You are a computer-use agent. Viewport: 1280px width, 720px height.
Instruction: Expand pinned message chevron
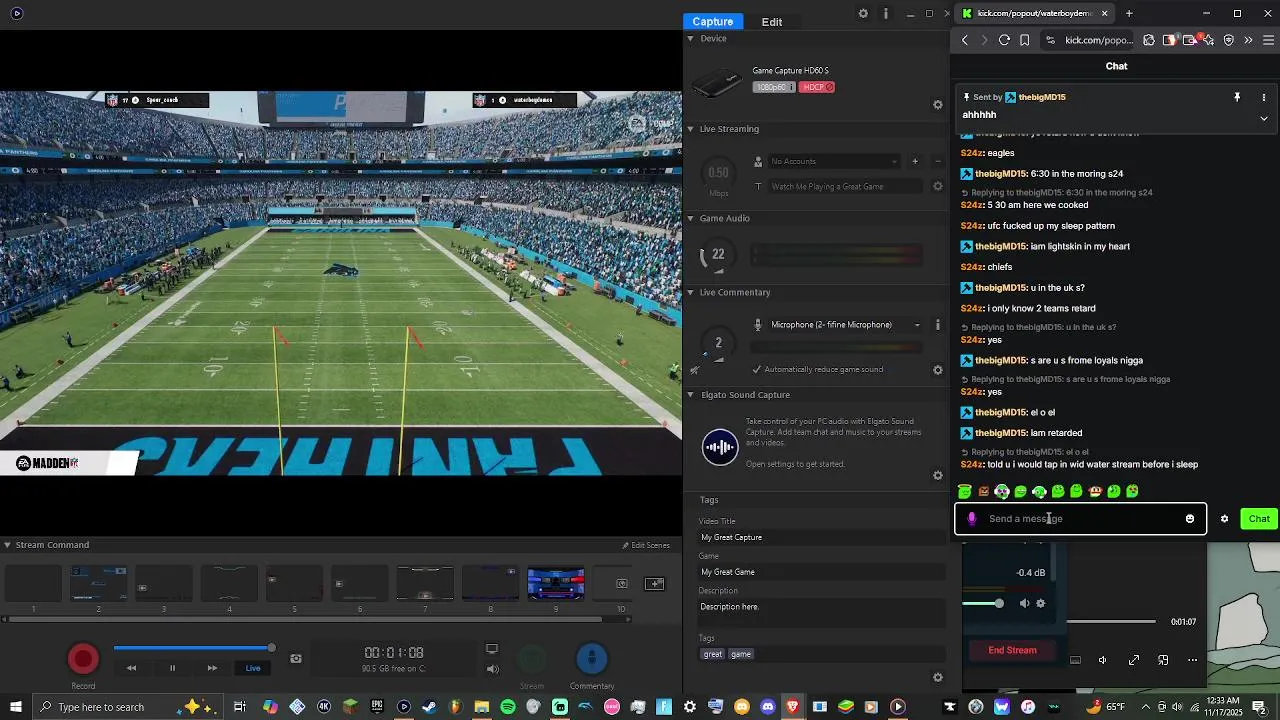coord(1264,118)
